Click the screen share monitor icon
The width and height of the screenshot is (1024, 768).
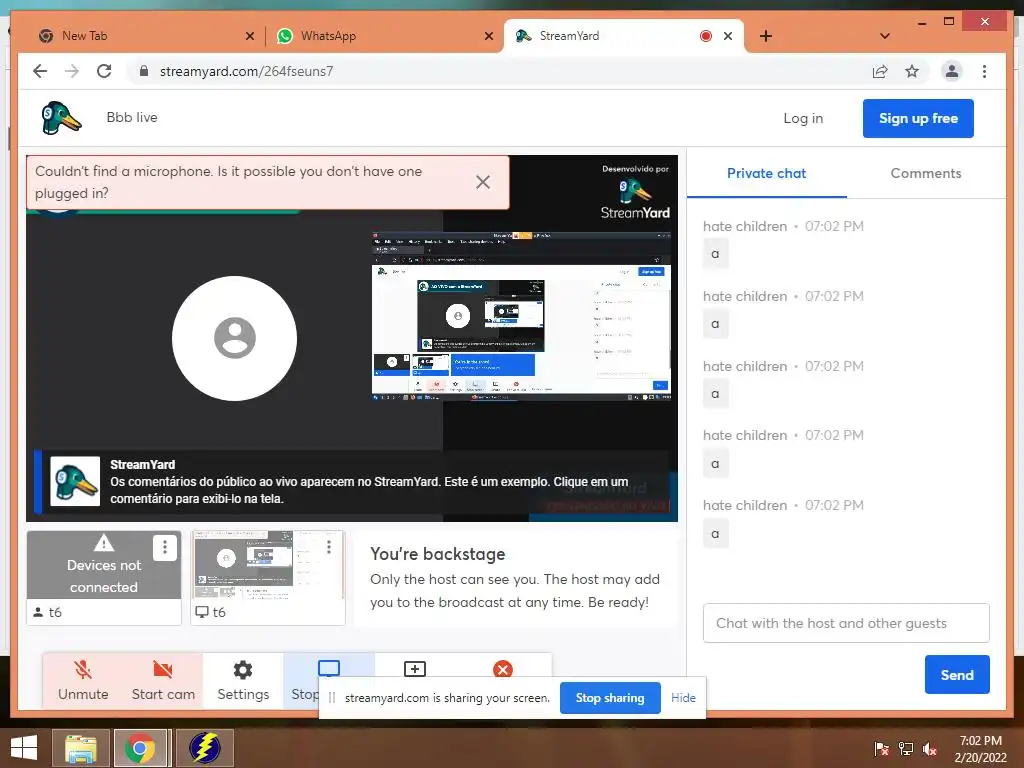coord(328,668)
